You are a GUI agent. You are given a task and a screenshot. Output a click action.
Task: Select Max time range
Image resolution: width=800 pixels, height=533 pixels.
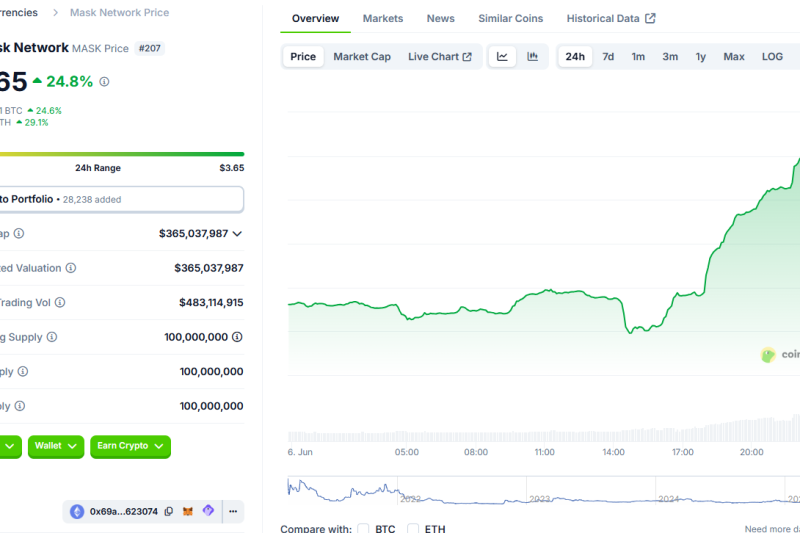(734, 57)
